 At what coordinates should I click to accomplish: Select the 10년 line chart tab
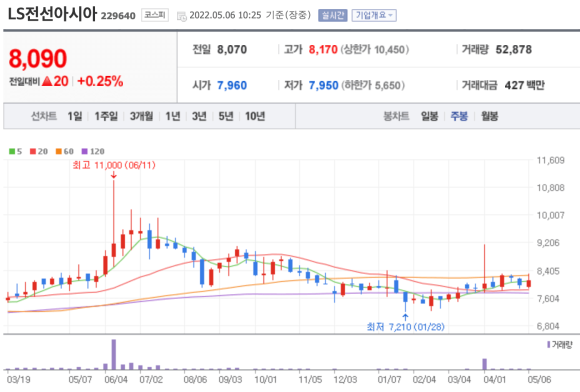[x=255, y=116]
